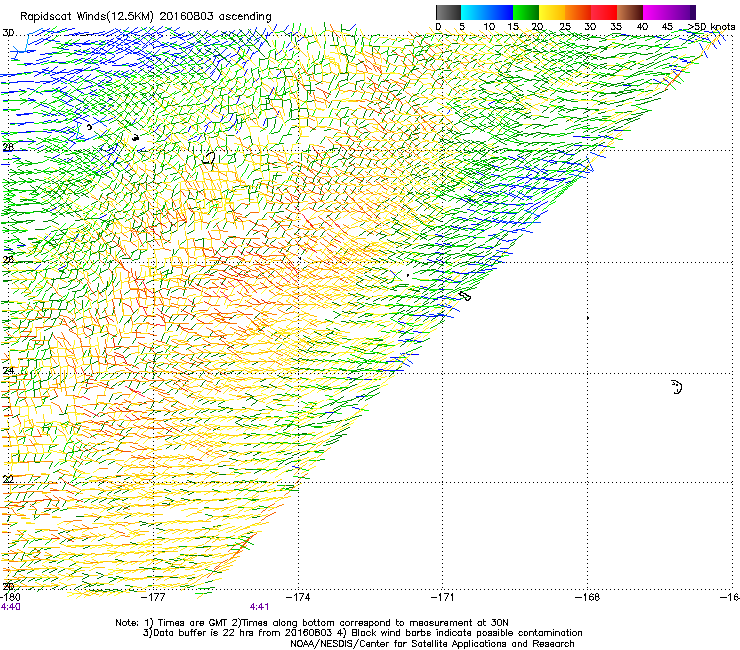The width and height of the screenshot is (740, 650).
Task: Click the latitude label '28' on left axis
Action: [x=8, y=147]
